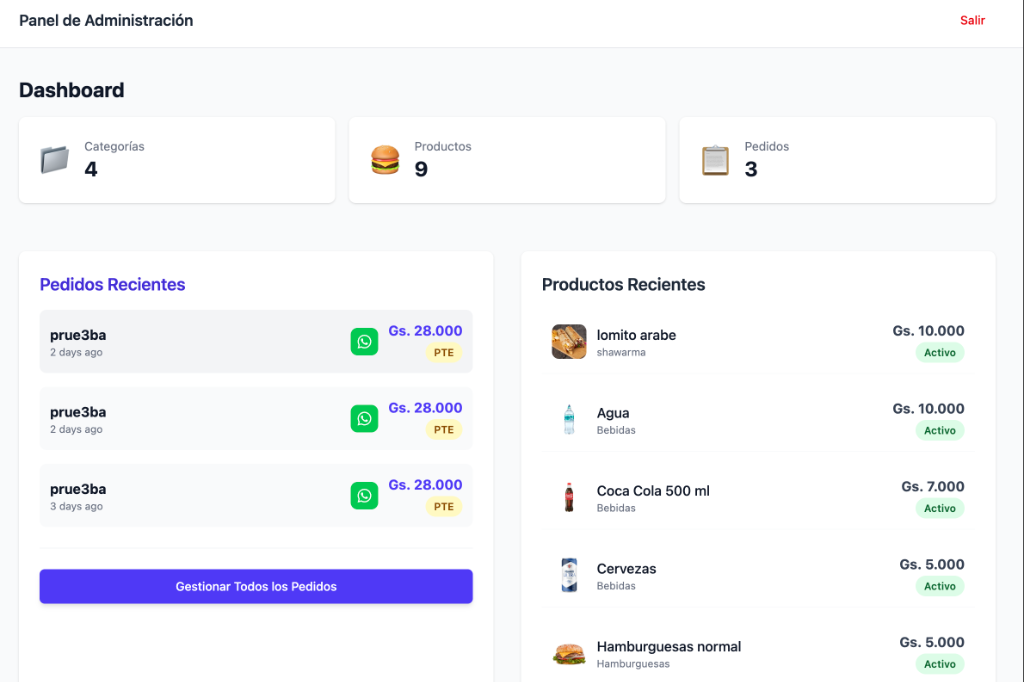Click the PTE badge on first order

coord(444,353)
